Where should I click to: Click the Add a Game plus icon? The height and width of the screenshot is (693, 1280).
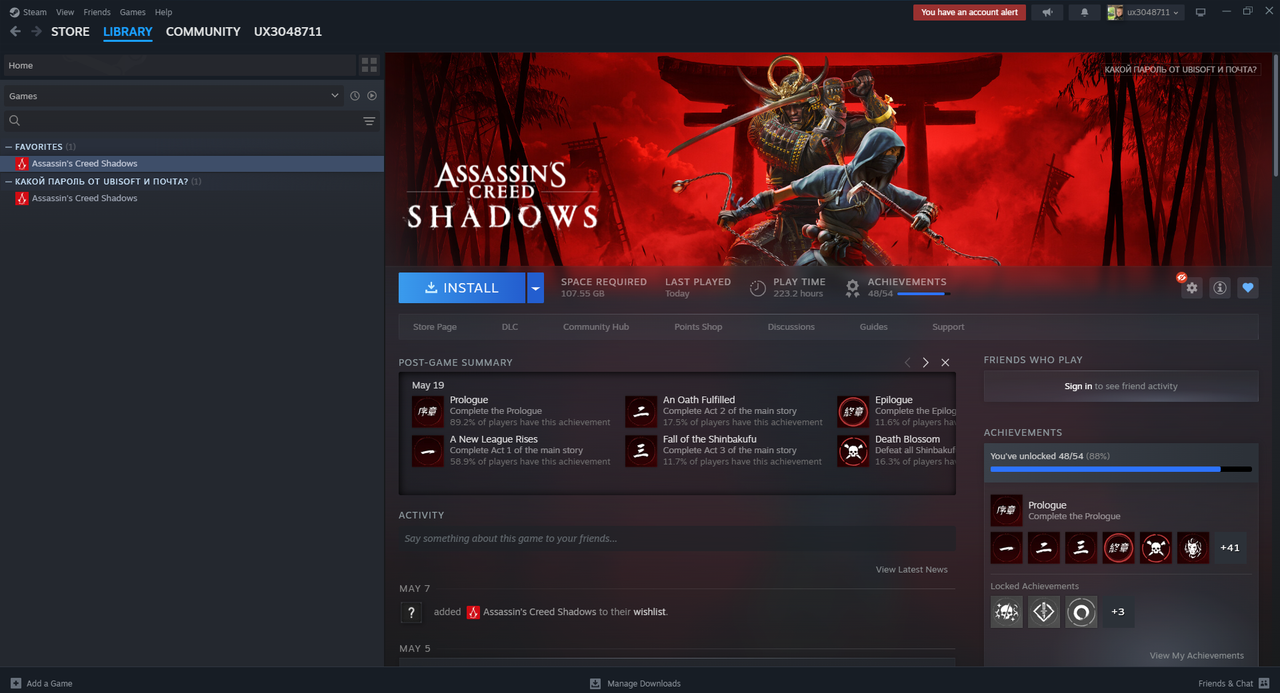point(15,683)
